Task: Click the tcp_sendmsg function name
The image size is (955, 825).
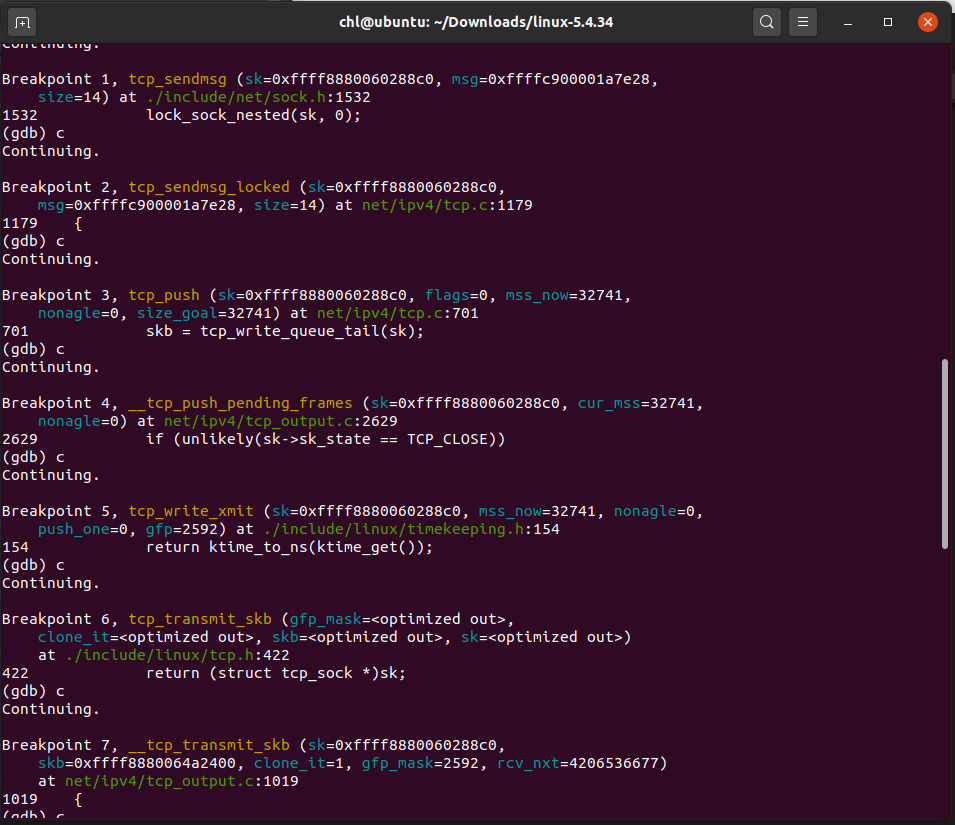Action: [x=177, y=79]
